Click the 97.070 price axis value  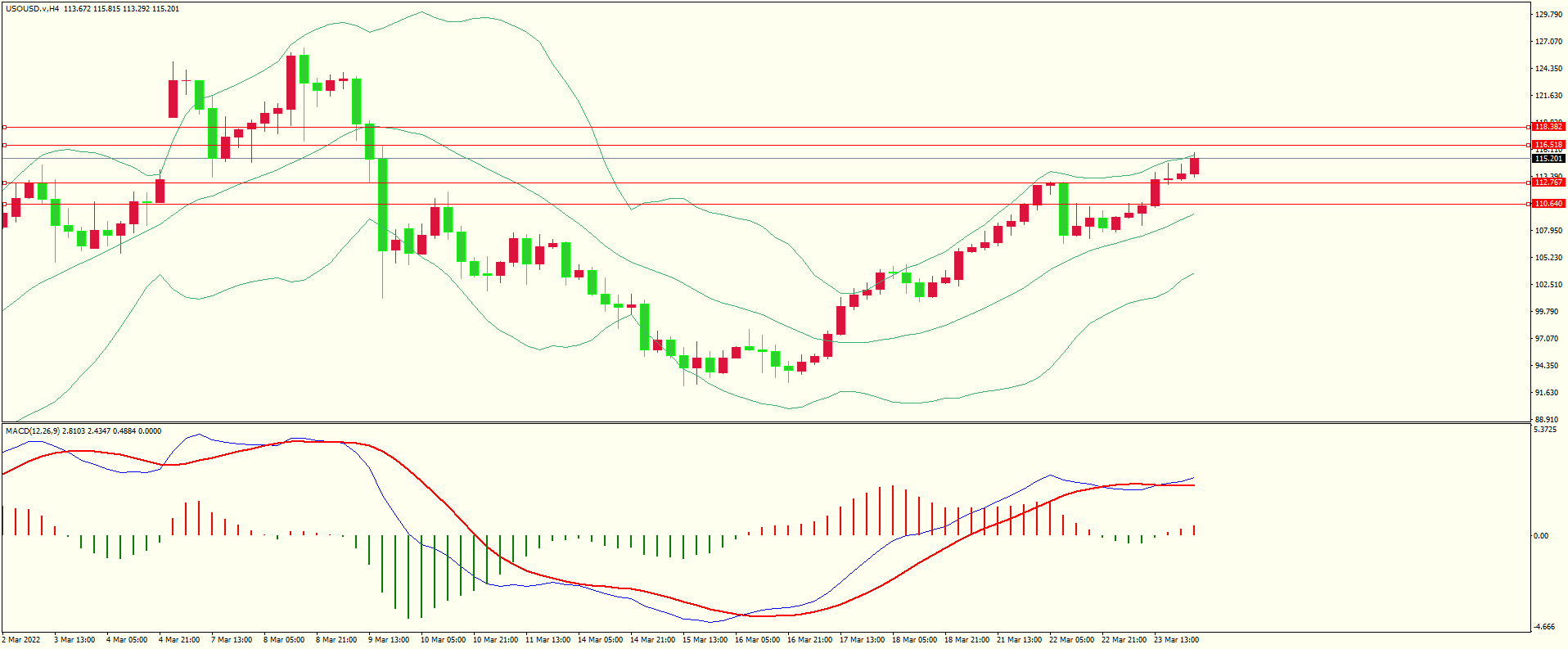tap(1547, 339)
